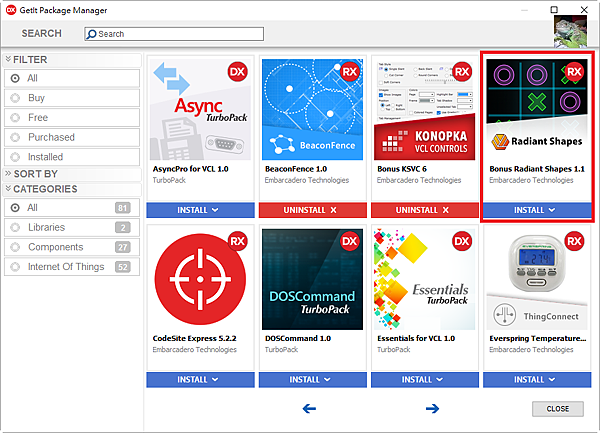The width and height of the screenshot is (600, 433).
Task: Open Install dropdown for DOSCommand 1.0
Action: point(313,379)
